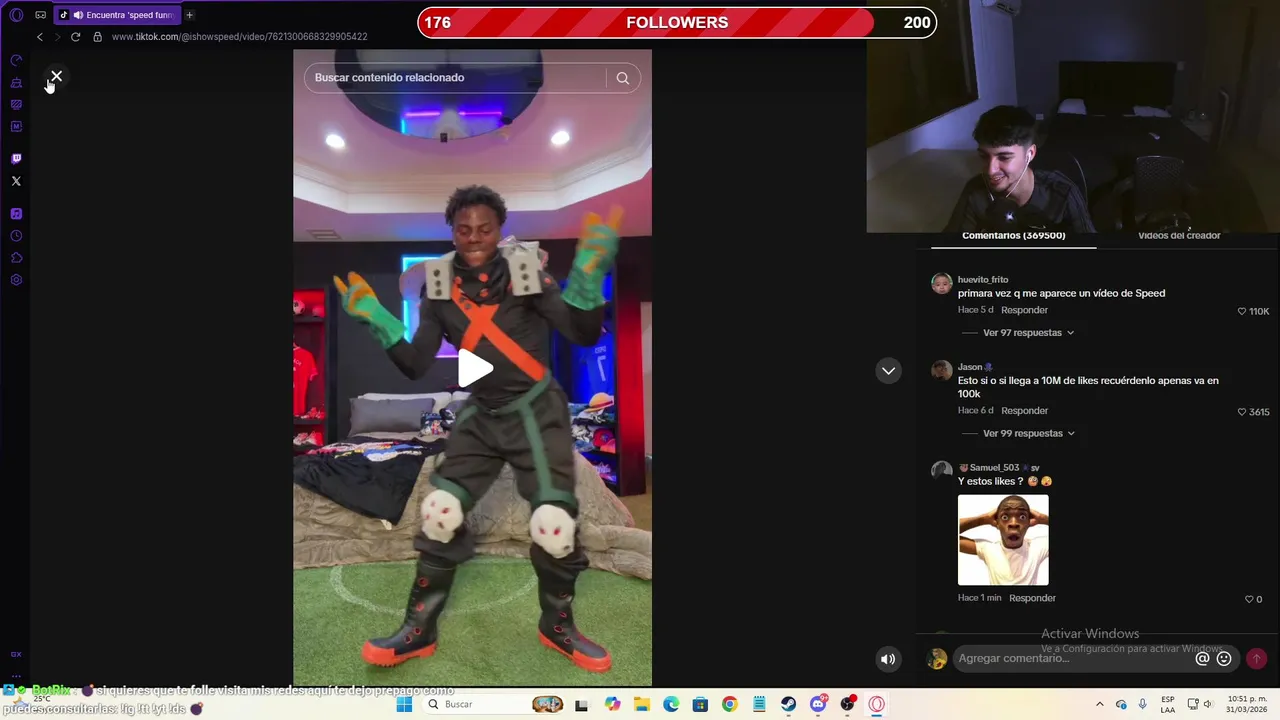Open Jason's profile name
This screenshot has width=1280, height=720.
[x=970, y=367]
